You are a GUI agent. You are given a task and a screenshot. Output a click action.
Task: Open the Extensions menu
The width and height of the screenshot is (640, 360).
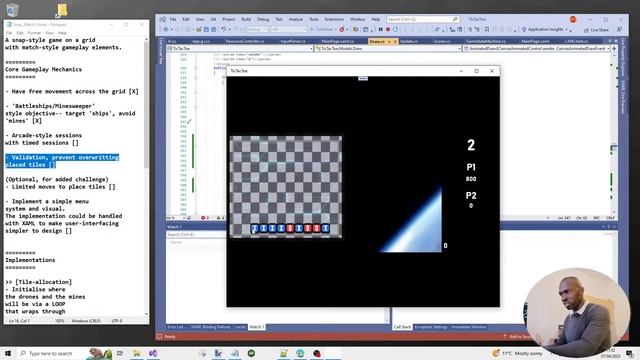click(334, 19)
